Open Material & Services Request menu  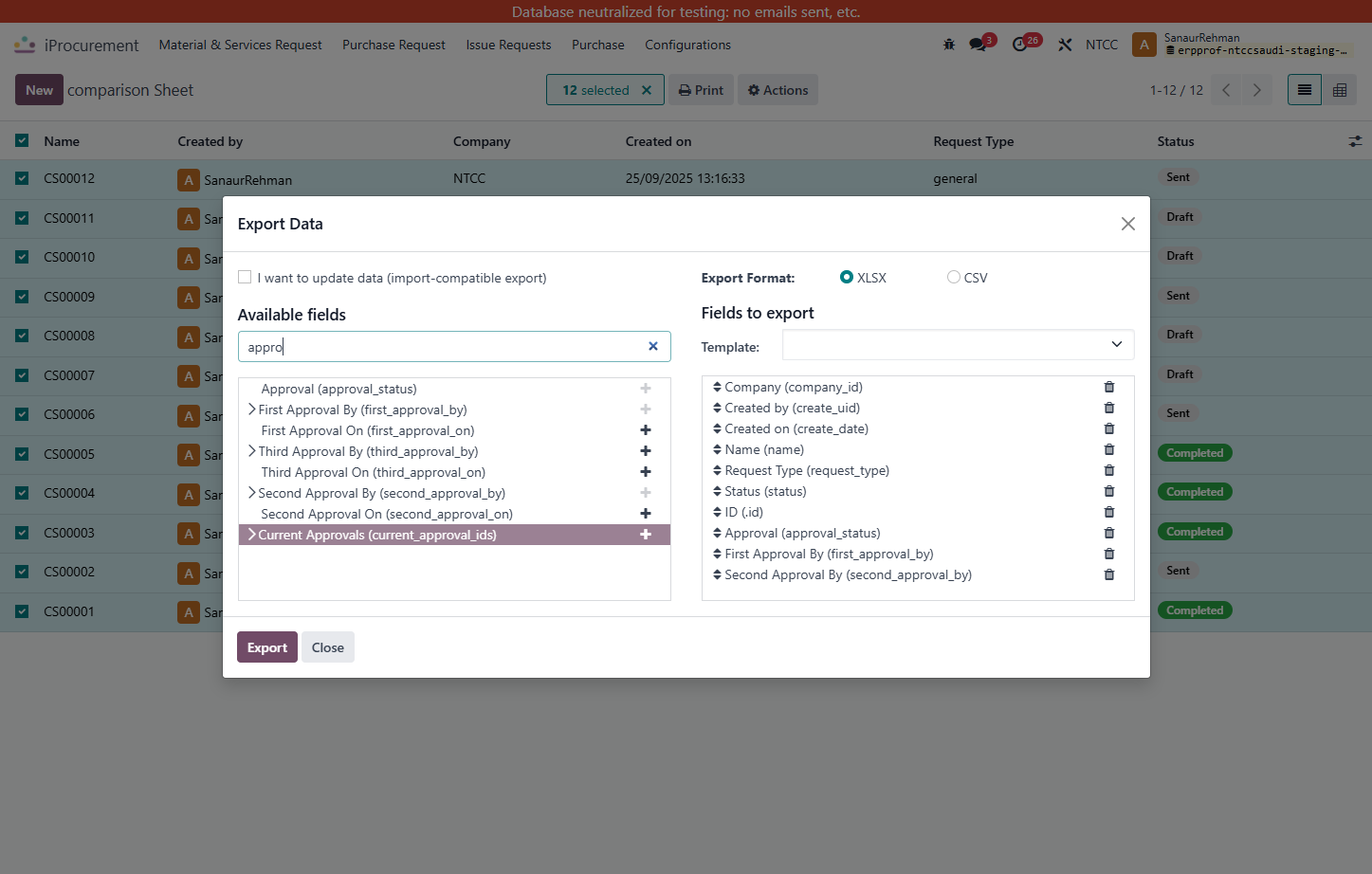(x=240, y=45)
